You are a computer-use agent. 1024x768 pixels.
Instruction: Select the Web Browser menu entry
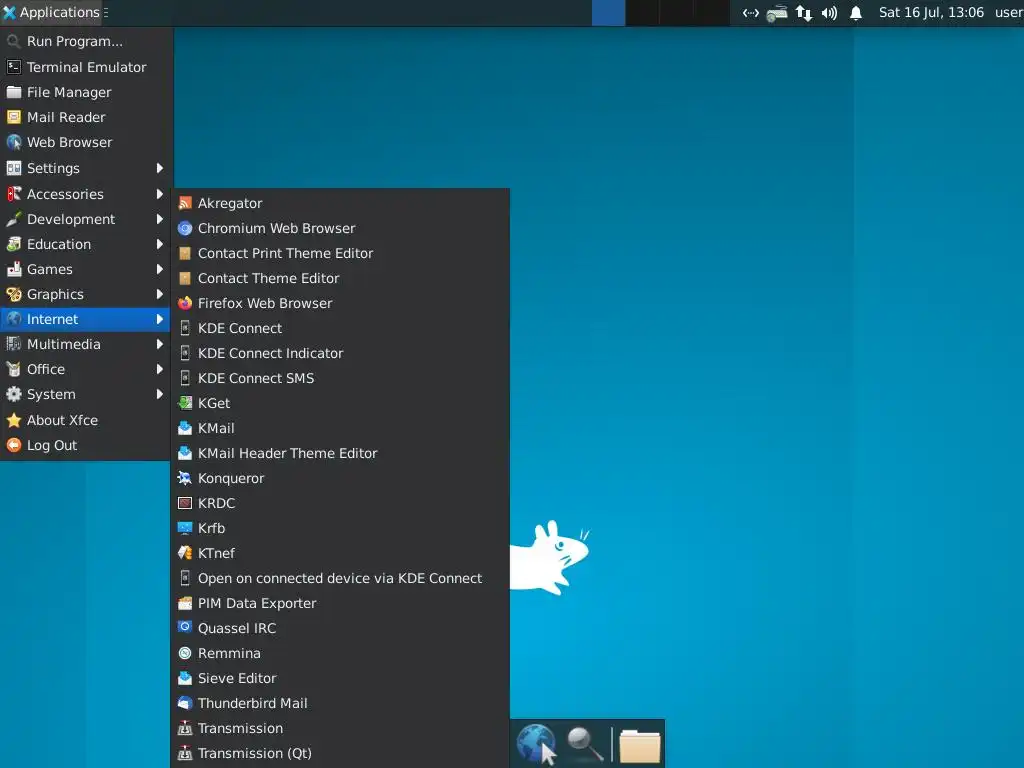(86, 142)
